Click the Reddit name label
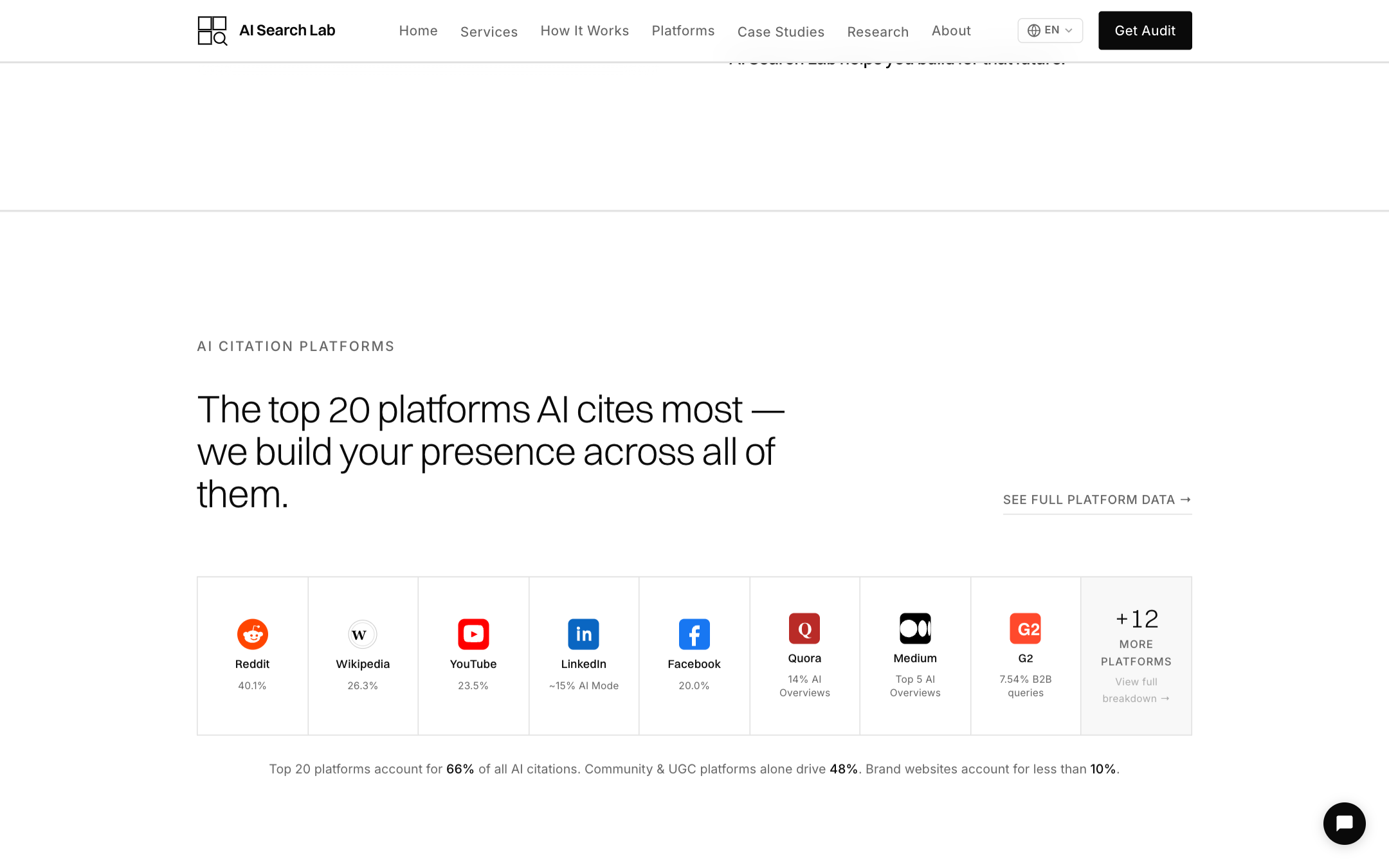This screenshot has width=1389, height=868. point(252,664)
